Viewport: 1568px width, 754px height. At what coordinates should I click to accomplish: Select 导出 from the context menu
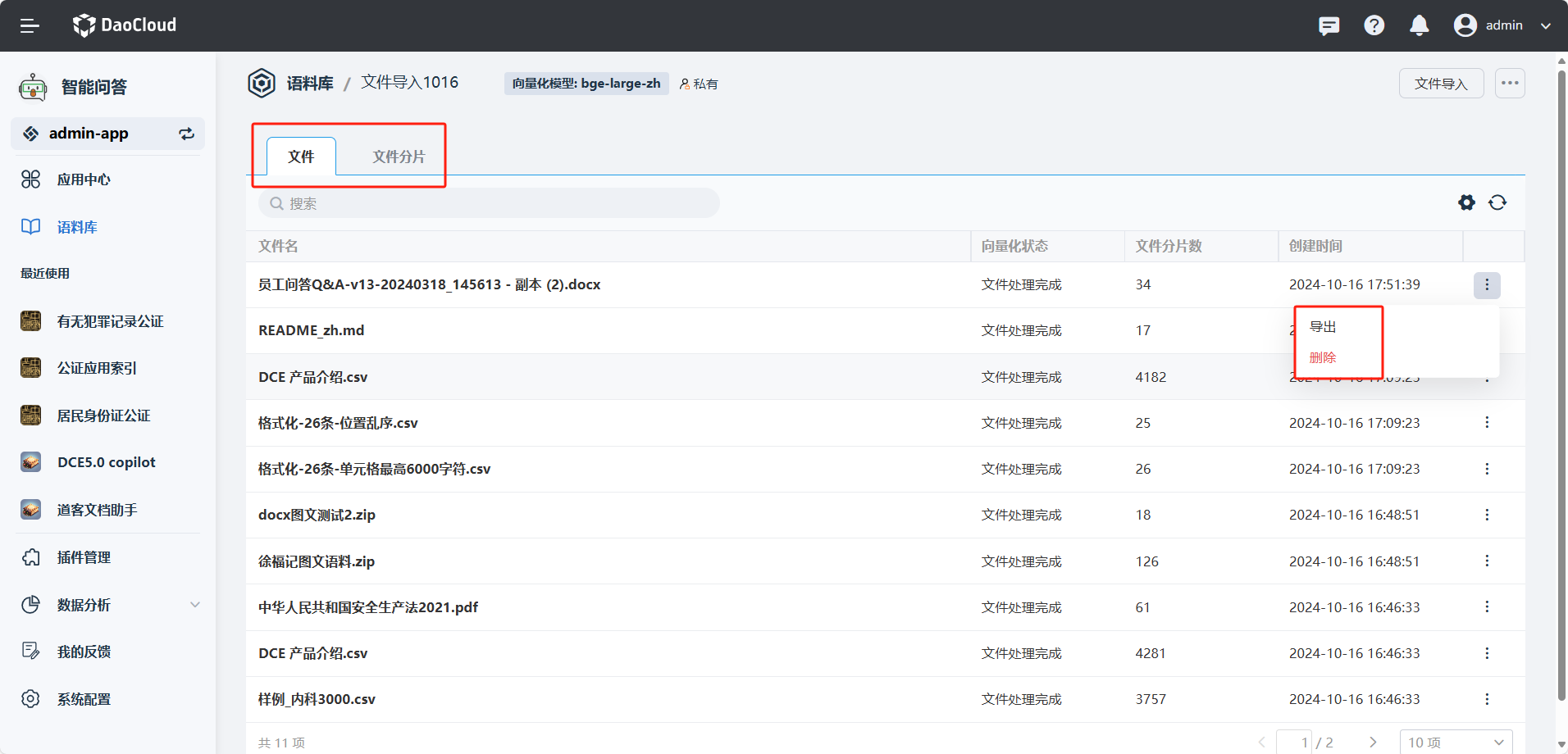pyautogui.click(x=1323, y=327)
